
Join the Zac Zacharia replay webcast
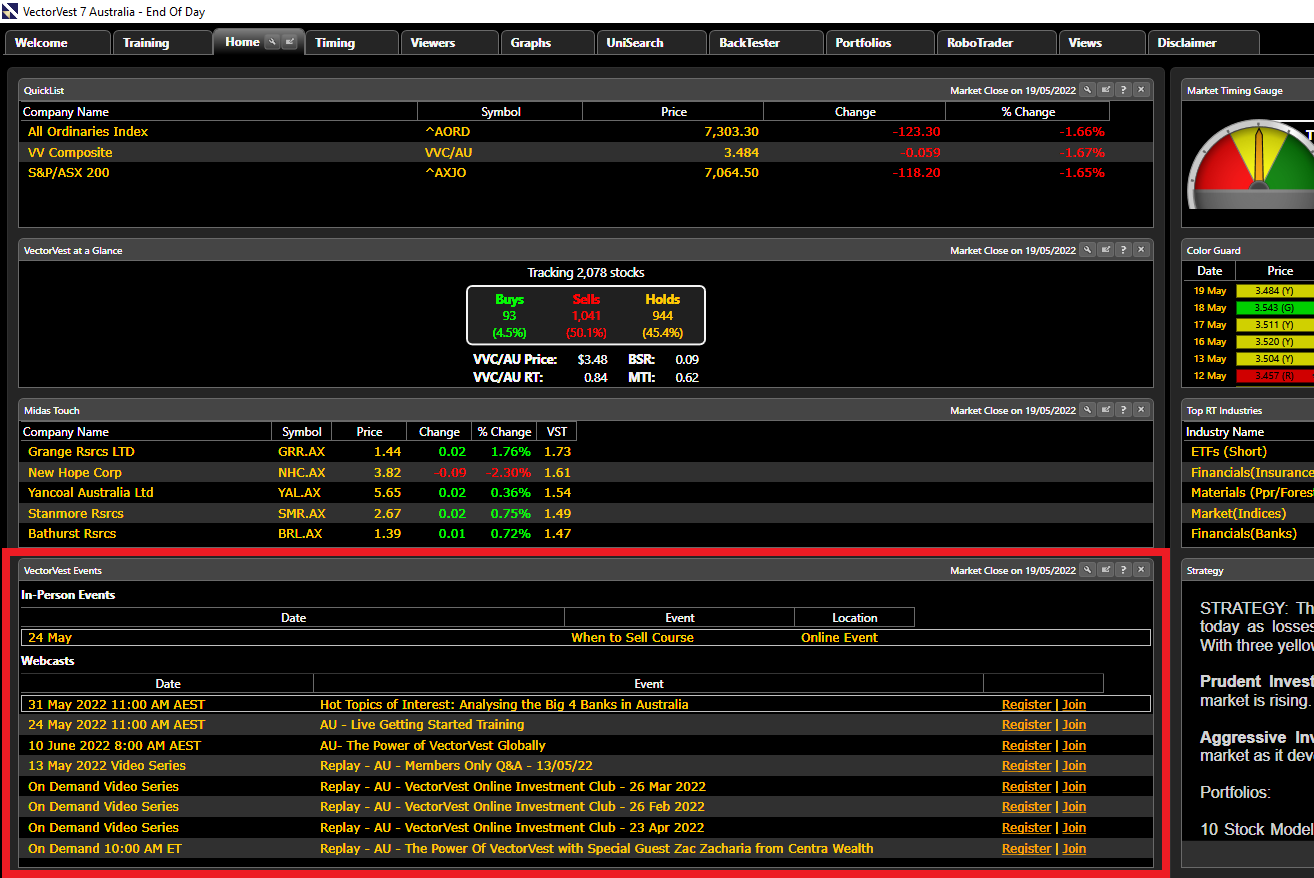point(1074,849)
